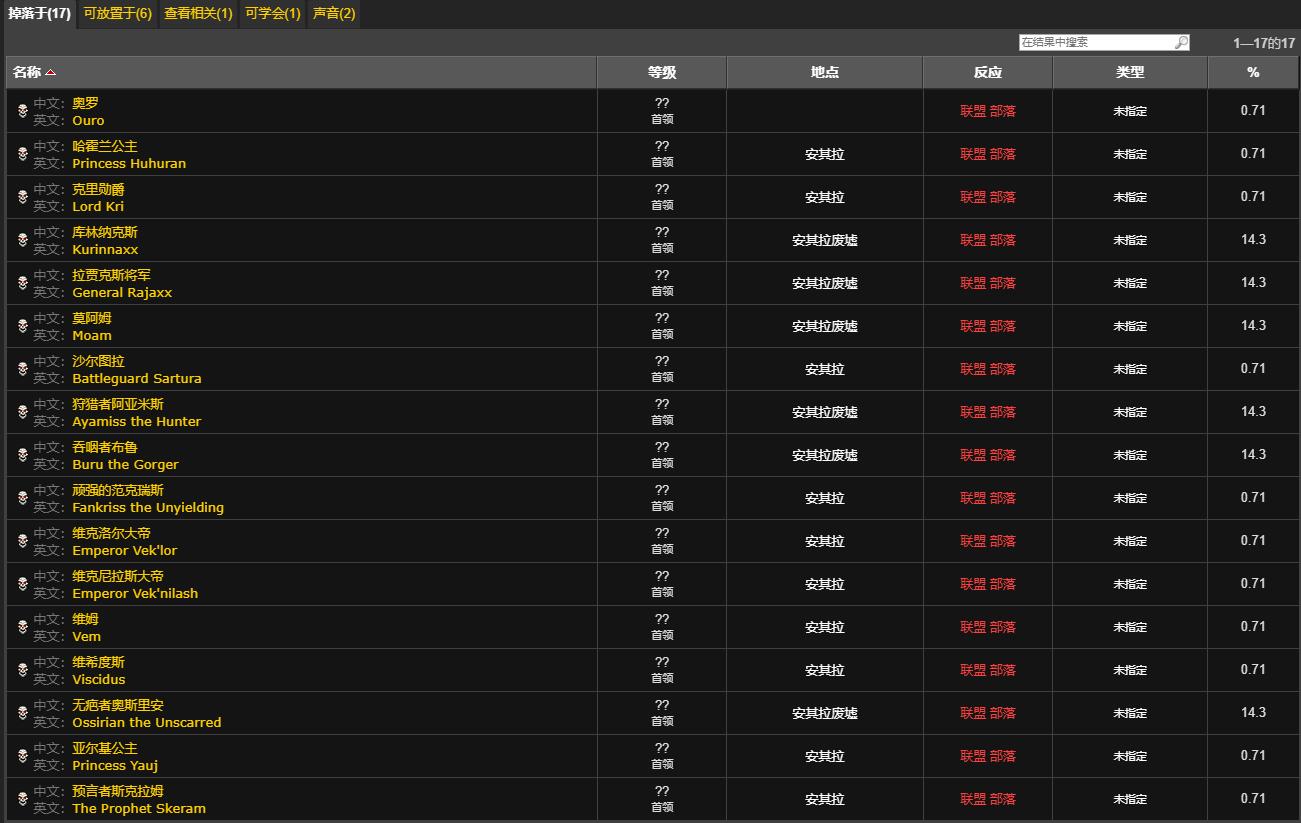Open the Kurinnaxx link
The image size is (1301, 823).
(105, 249)
